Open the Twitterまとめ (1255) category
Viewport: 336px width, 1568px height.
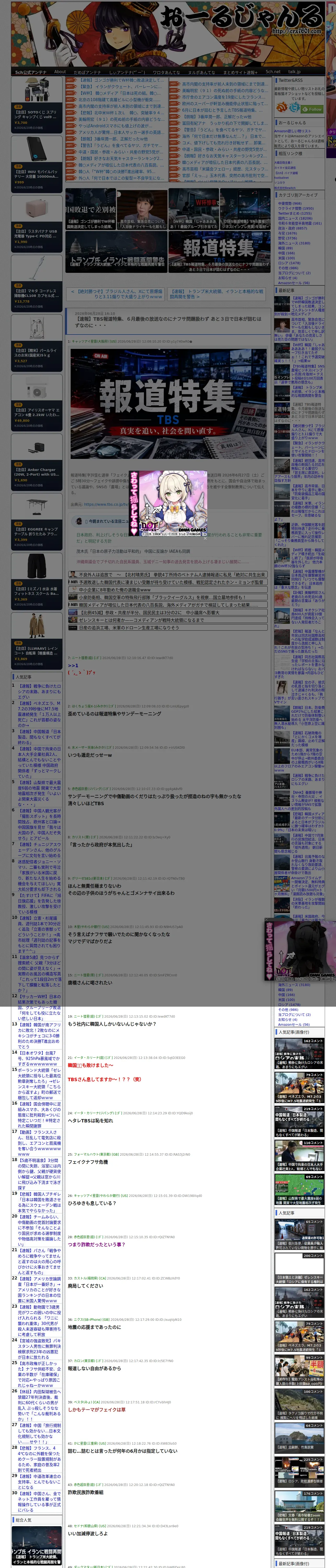(x=295, y=214)
